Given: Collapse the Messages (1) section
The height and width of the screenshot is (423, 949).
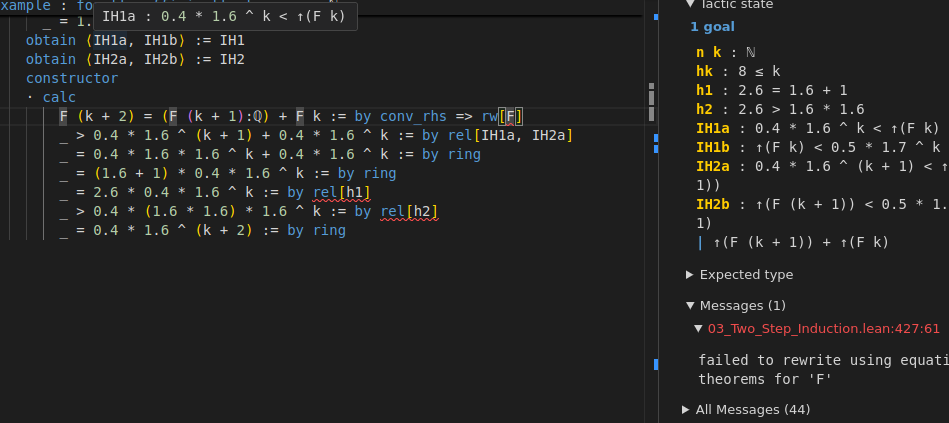Looking at the screenshot, I should pos(690,305).
